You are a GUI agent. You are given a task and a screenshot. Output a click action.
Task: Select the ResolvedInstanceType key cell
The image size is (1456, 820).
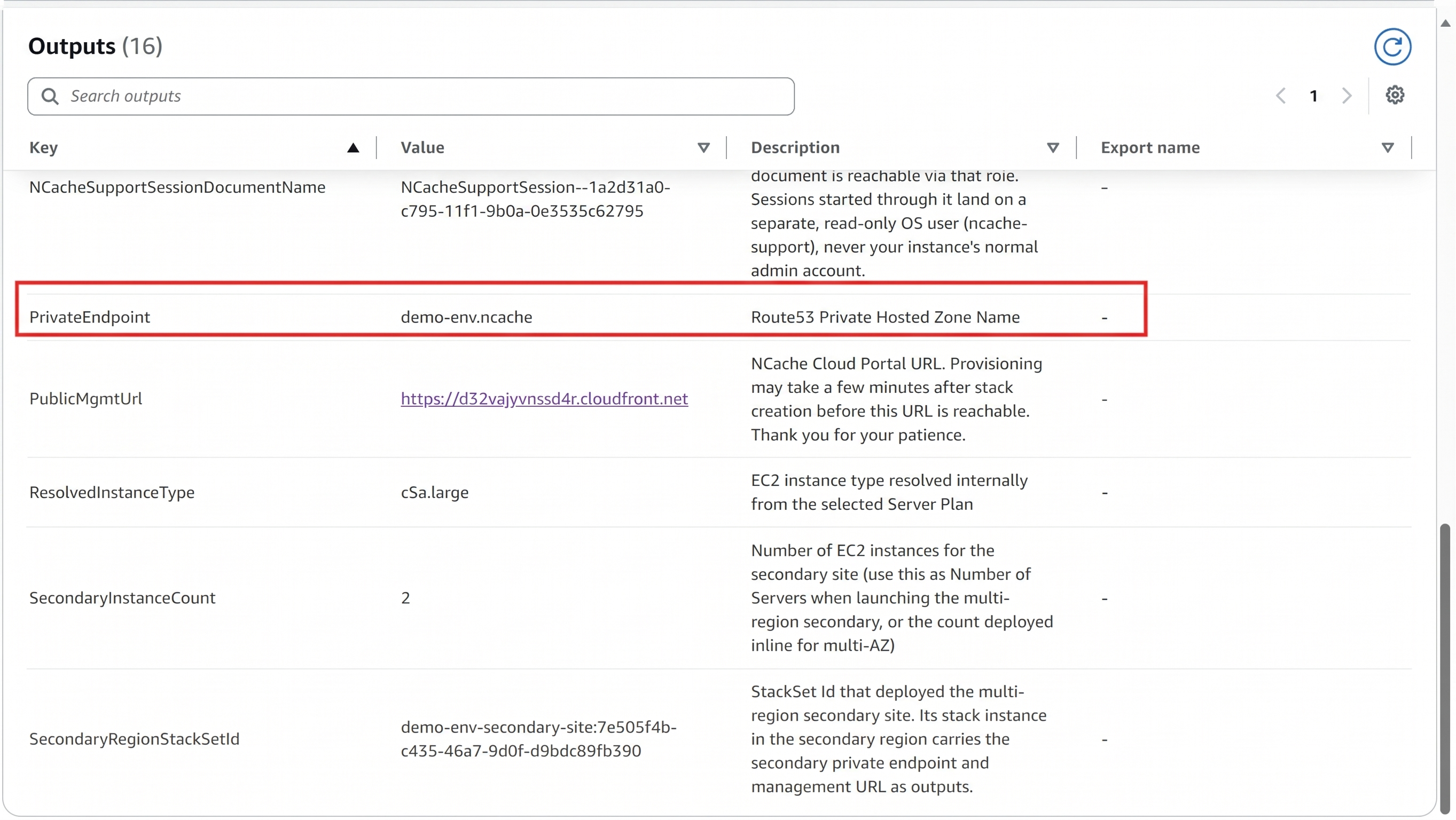pos(111,492)
